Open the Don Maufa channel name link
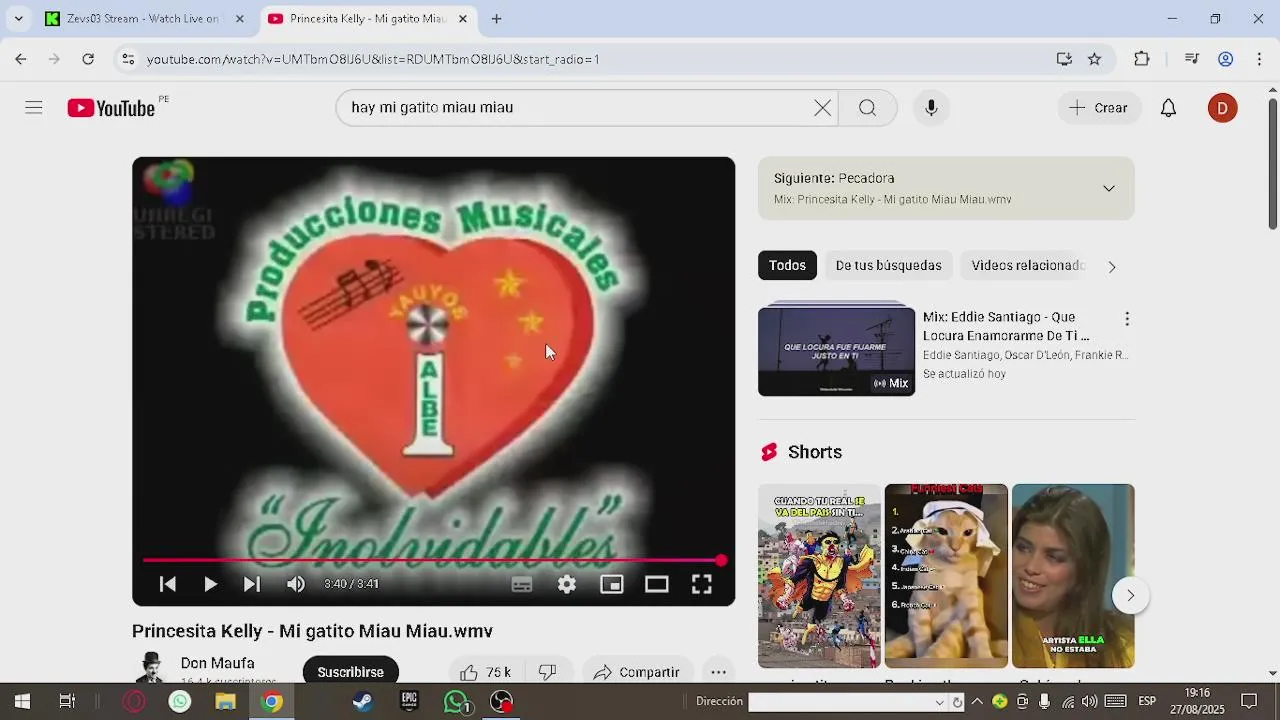This screenshot has width=1280, height=720. click(217, 663)
